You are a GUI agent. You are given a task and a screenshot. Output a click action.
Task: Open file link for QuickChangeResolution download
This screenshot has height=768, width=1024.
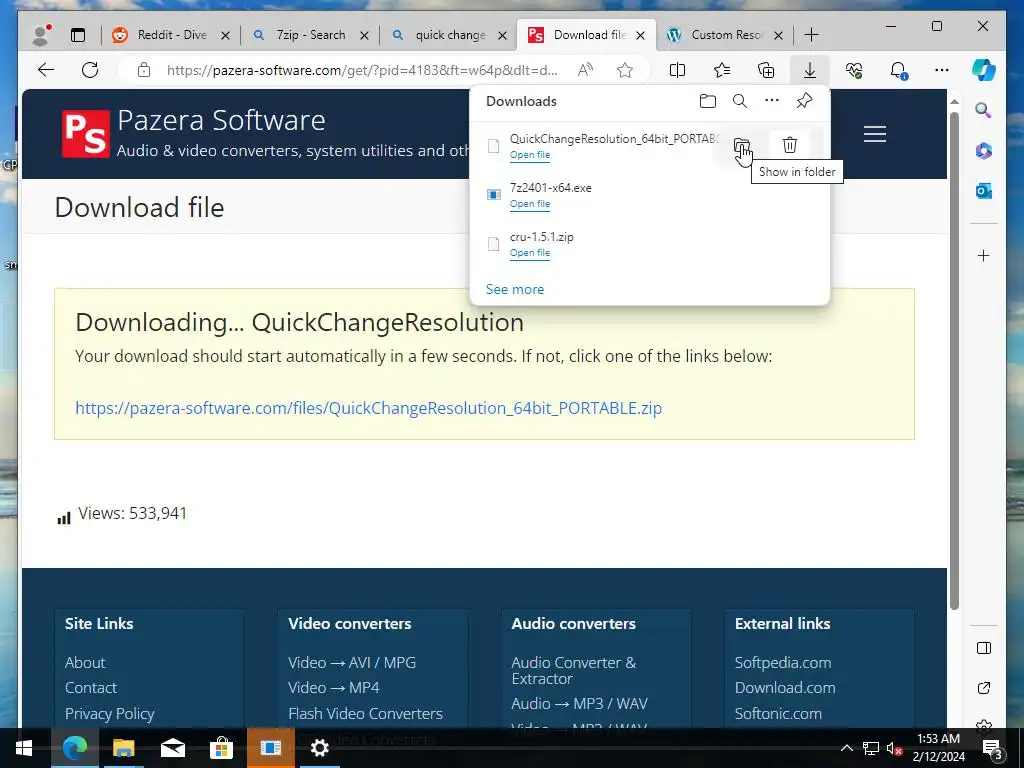point(530,155)
